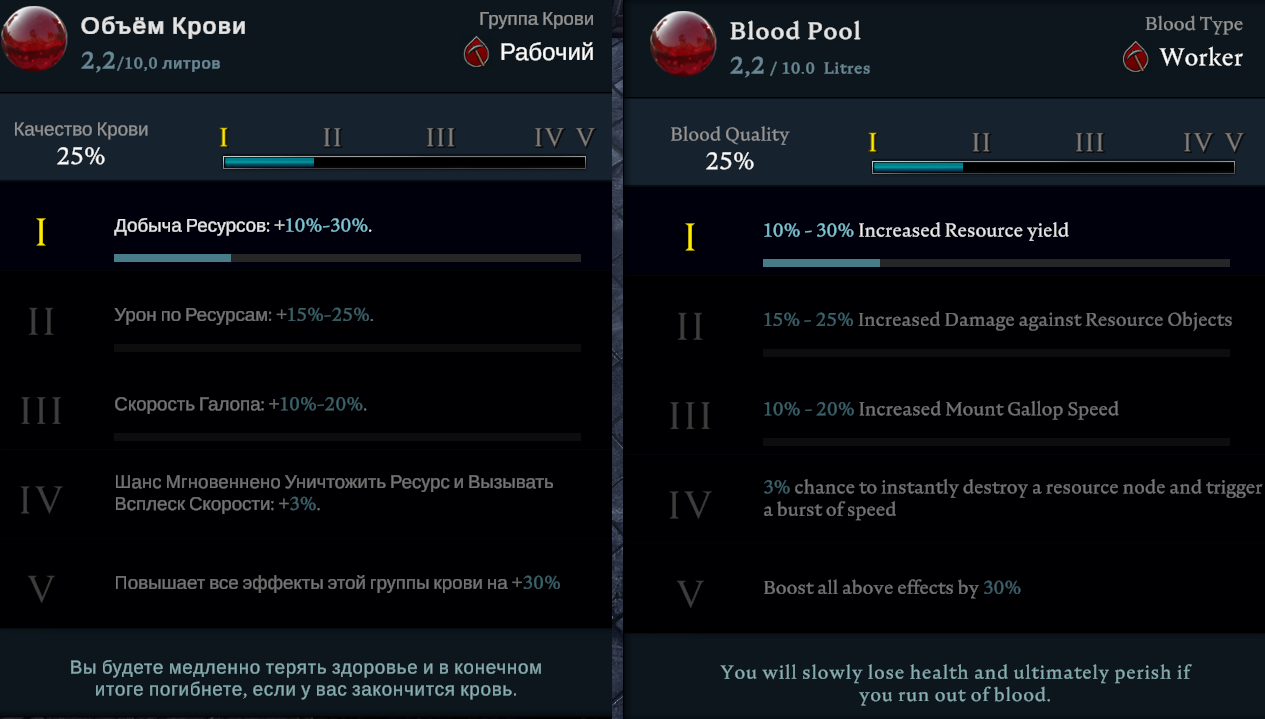1265x719 pixels.
Task: Select tier II numeral in English effects list
Action: click(x=690, y=326)
